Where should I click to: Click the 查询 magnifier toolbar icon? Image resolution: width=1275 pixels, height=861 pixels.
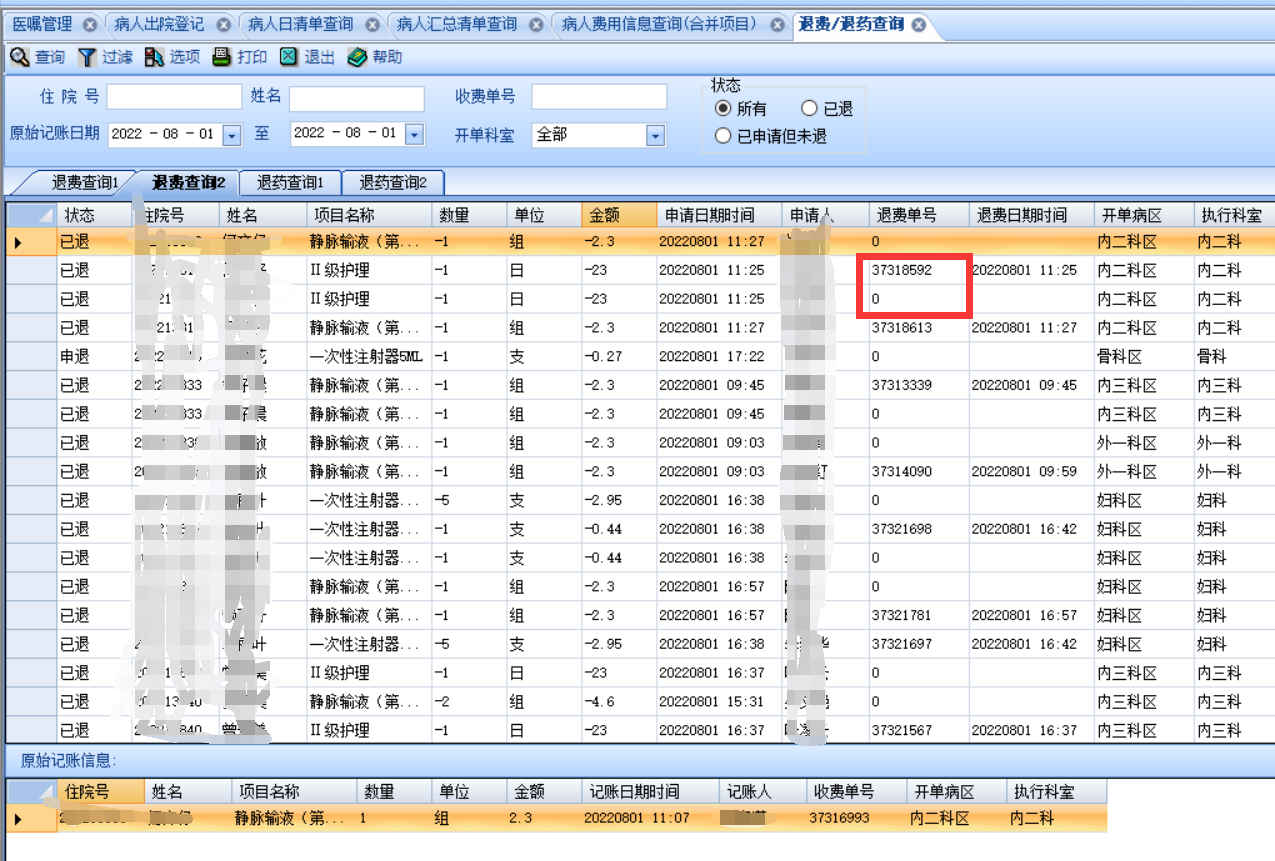click(x=19, y=57)
